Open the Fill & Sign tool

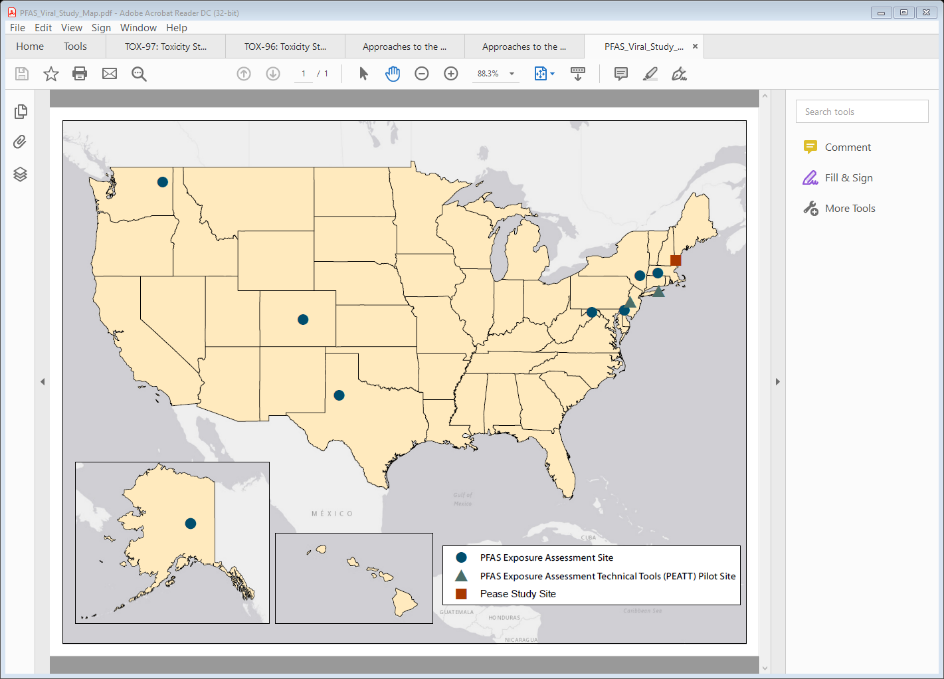848,178
